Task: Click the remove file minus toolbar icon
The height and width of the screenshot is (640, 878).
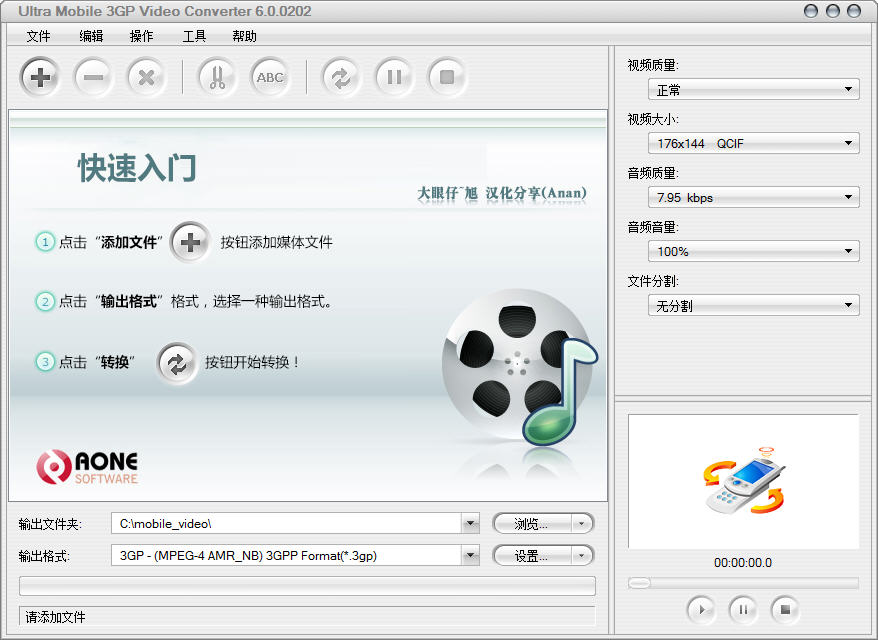Action: click(93, 77)
